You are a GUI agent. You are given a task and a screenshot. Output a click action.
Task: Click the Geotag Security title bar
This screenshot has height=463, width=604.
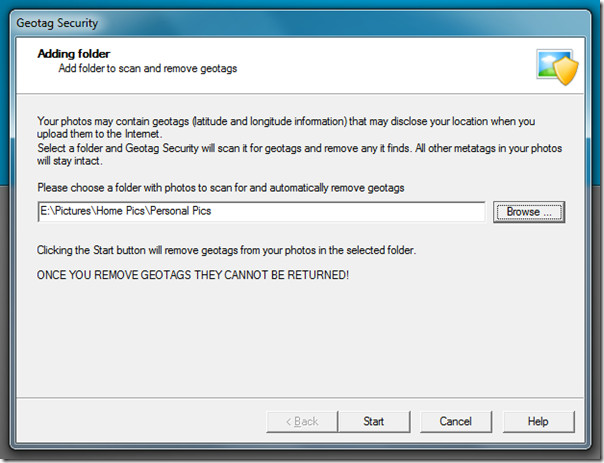(300, 23)
